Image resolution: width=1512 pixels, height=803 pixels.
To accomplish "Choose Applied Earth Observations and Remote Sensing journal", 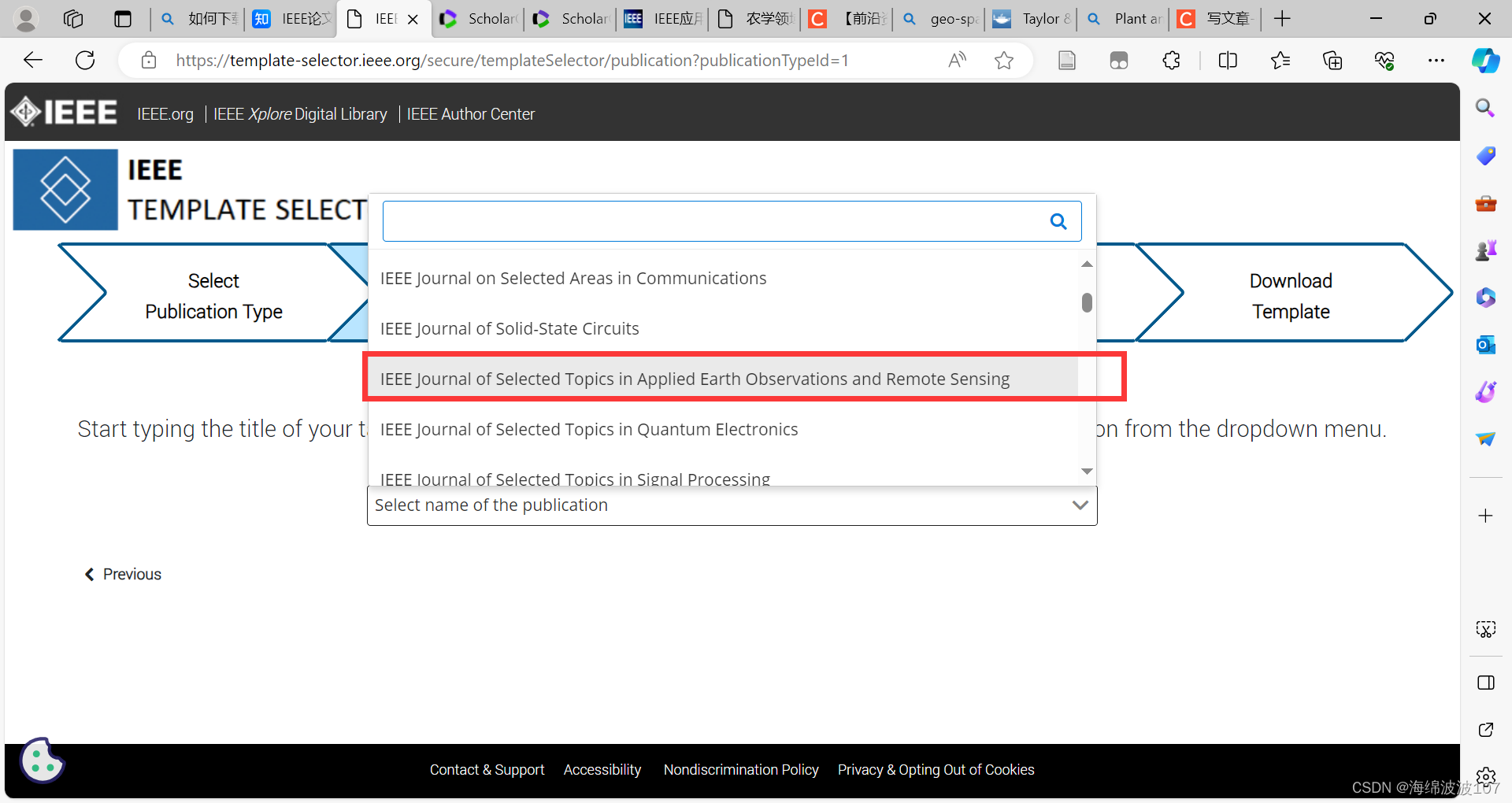I will (x=724, y=379).
